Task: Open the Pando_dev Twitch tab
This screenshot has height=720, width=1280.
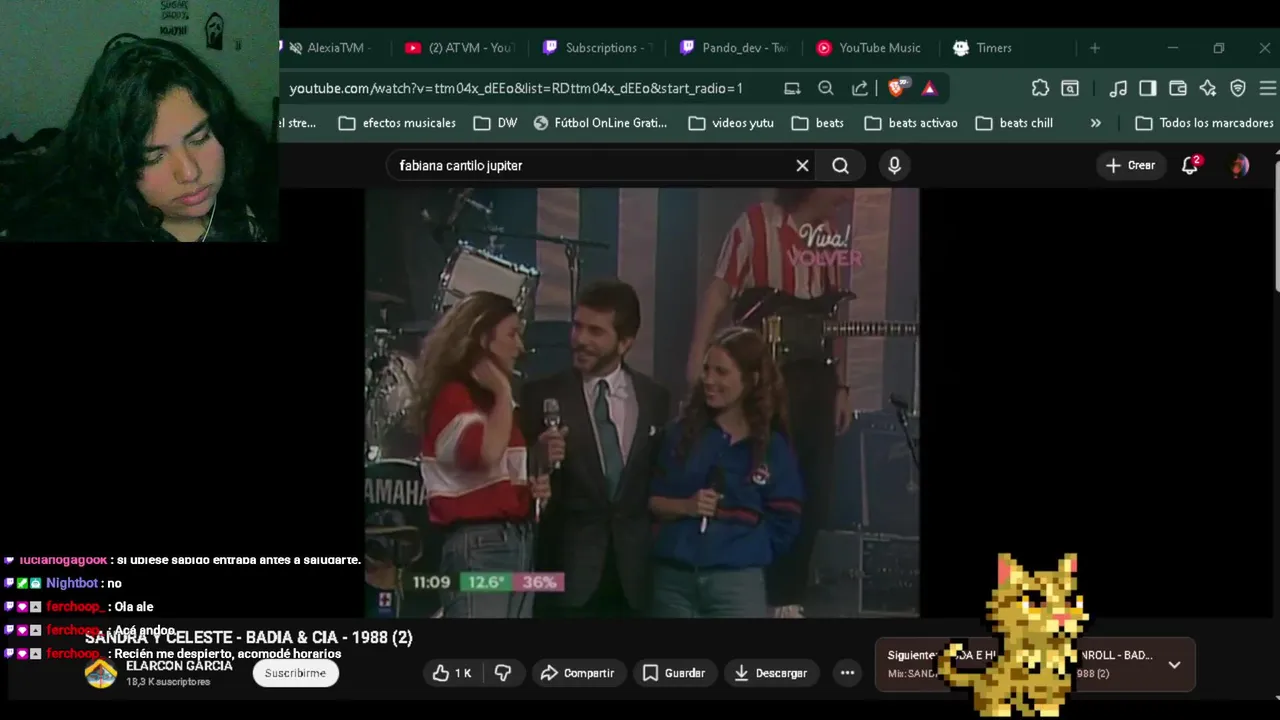Action: coord(734,48)
